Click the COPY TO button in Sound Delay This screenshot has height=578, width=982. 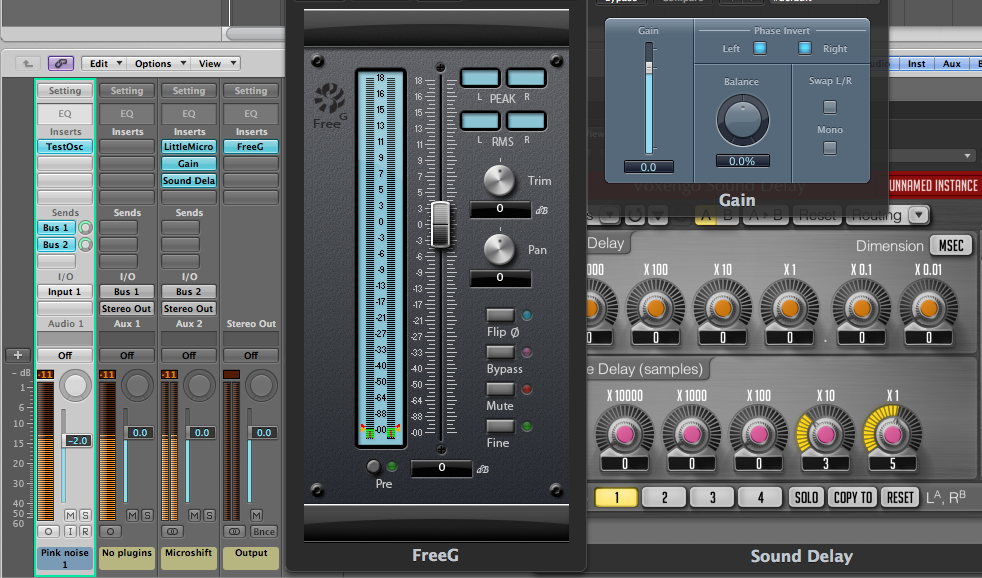853,497
